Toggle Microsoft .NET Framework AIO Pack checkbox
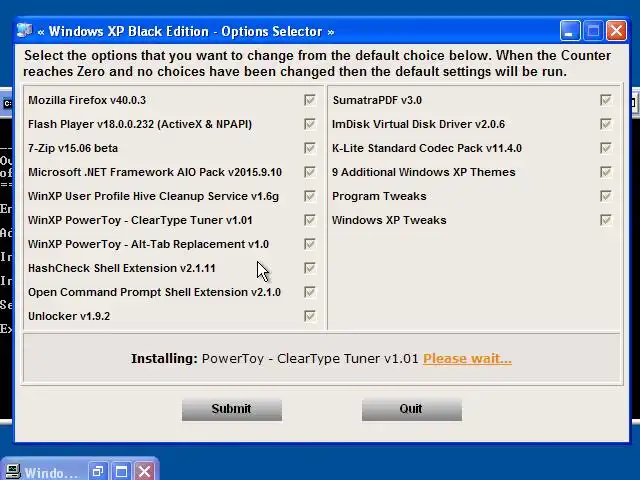The width and height of the screenshot is (640, 480). (310, 172)
